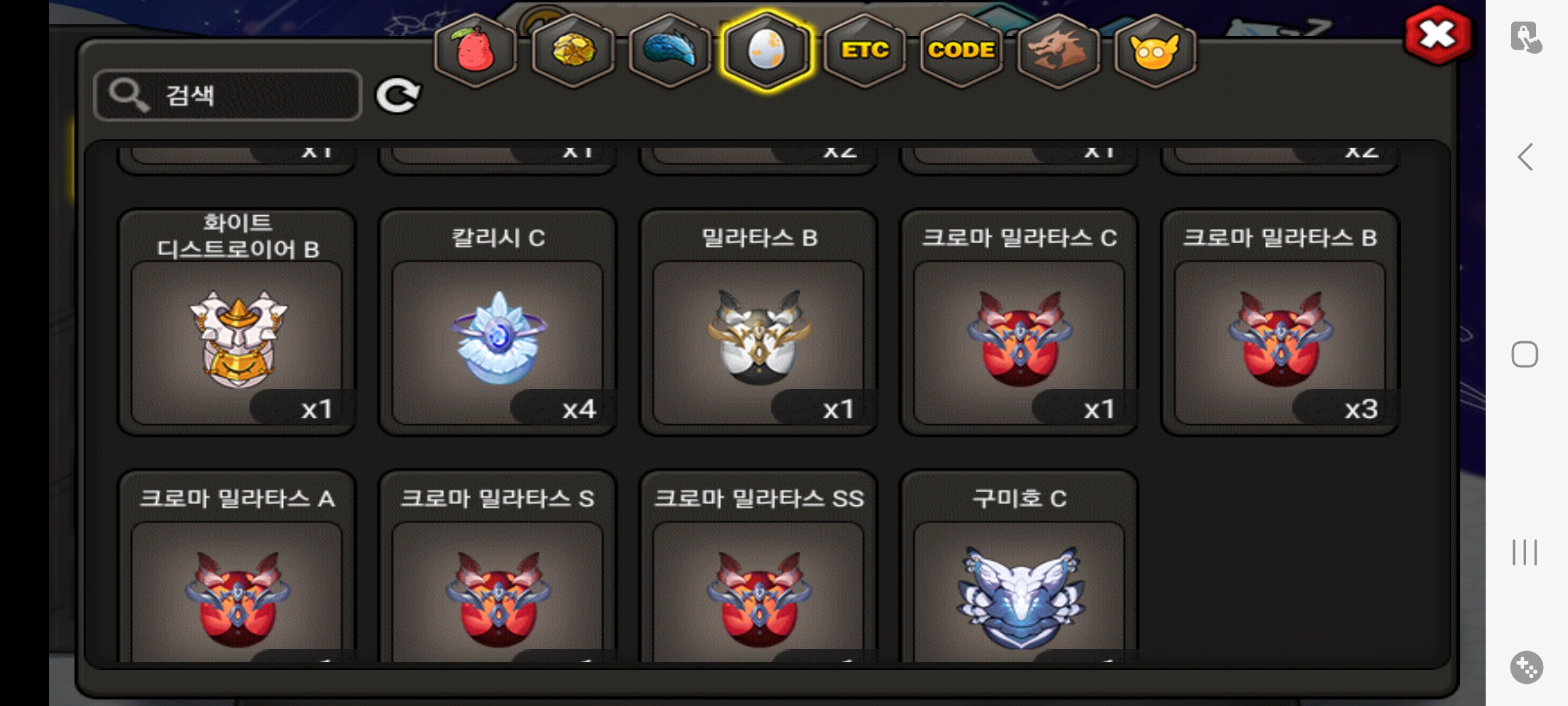Choose the 밀라타스 B egg item
The height and width of the screenshot is (706, 1568).
(759, 322)
